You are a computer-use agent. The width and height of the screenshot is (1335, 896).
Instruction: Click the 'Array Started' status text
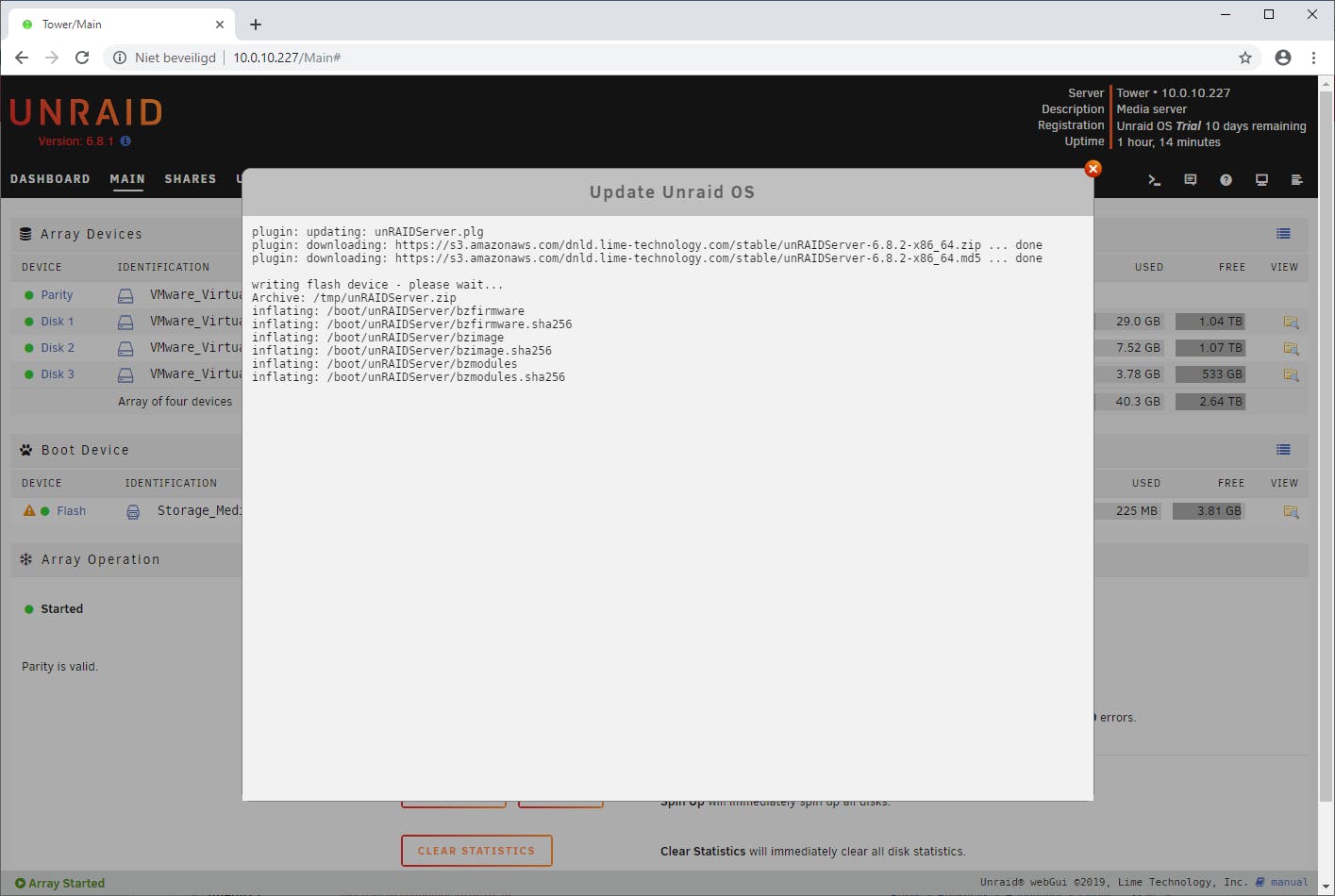pos(66,884)
